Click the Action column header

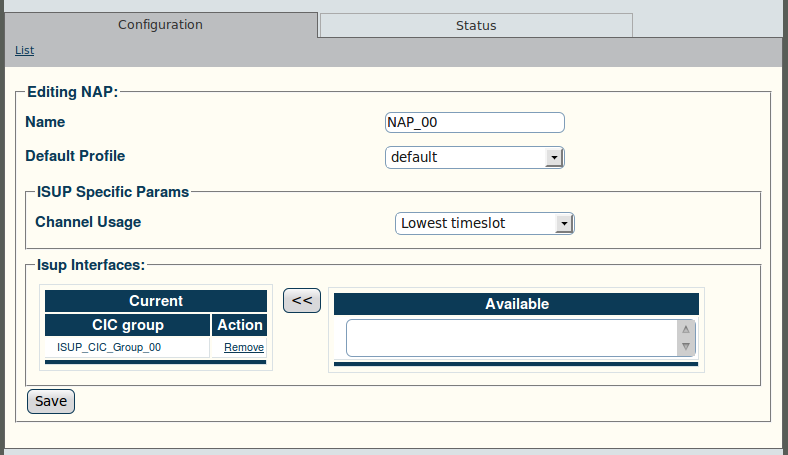240,325
